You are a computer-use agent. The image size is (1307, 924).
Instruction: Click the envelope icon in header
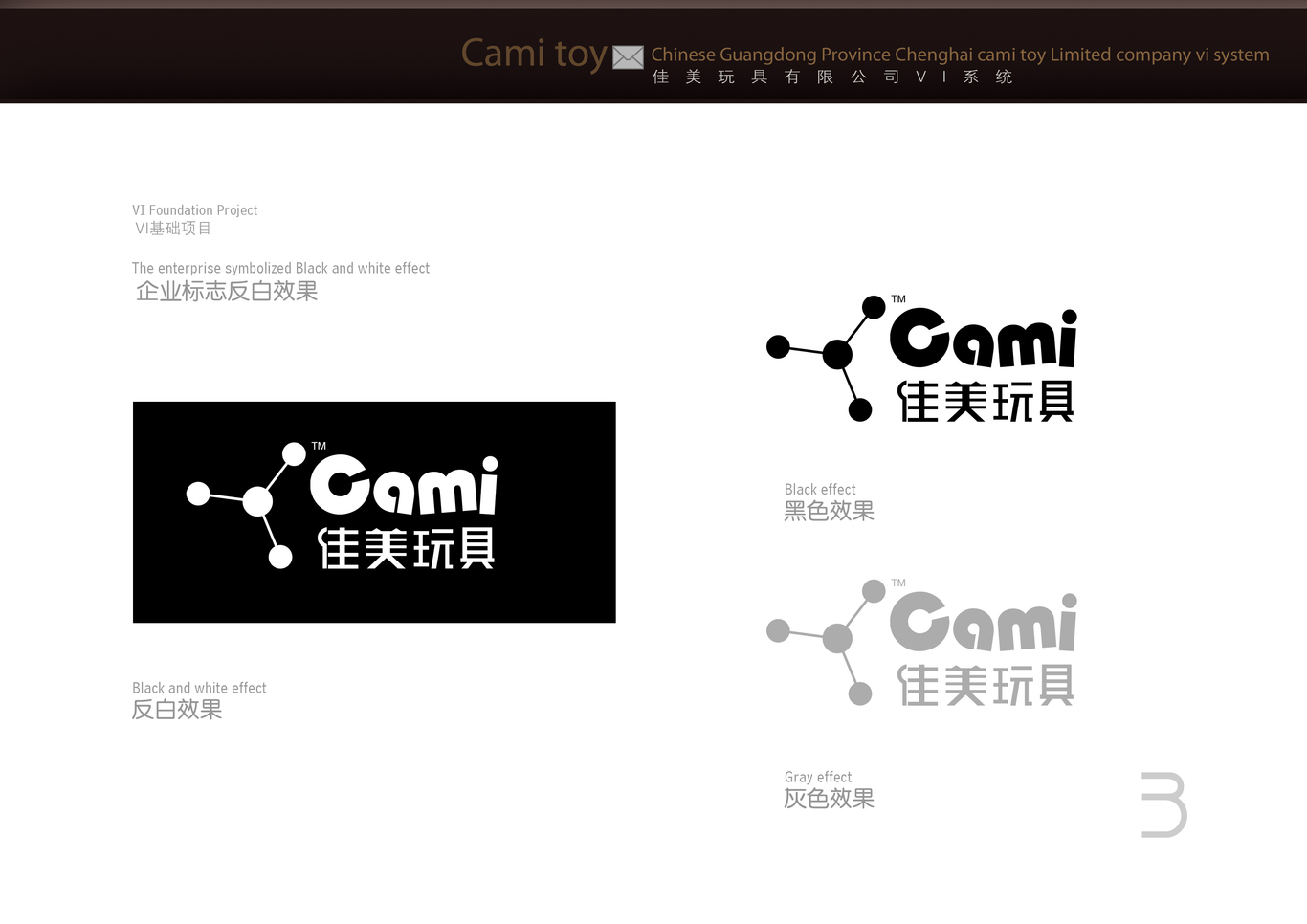(628, 57)
